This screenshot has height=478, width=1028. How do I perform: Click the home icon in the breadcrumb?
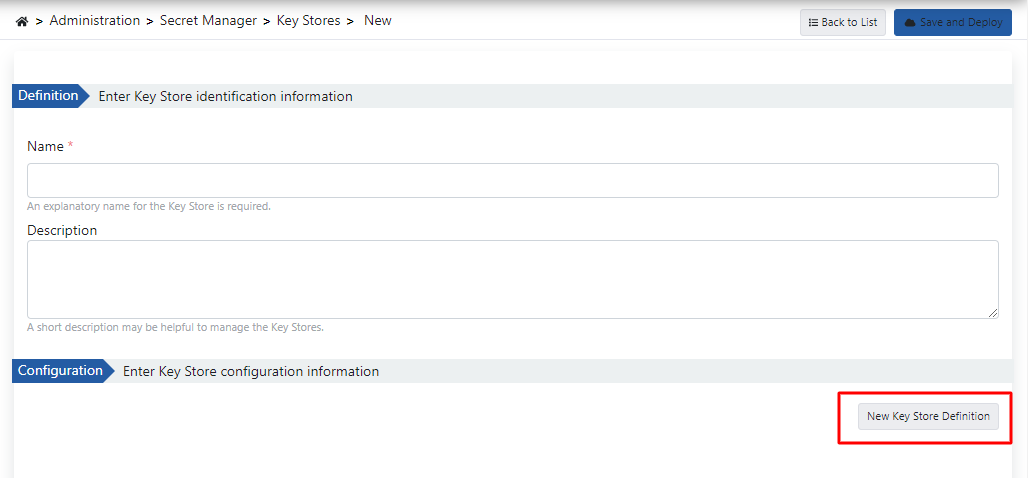coord(22,21)
